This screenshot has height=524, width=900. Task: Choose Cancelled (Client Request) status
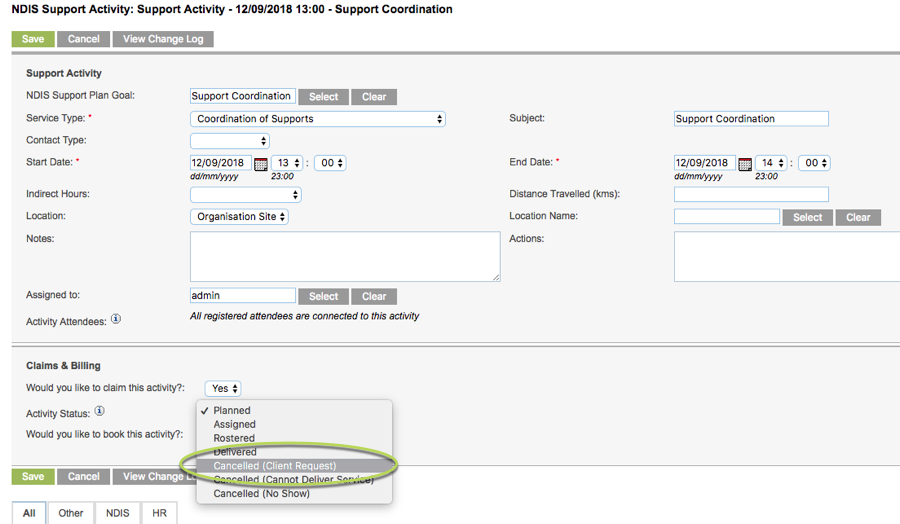(x=294, y=465)
